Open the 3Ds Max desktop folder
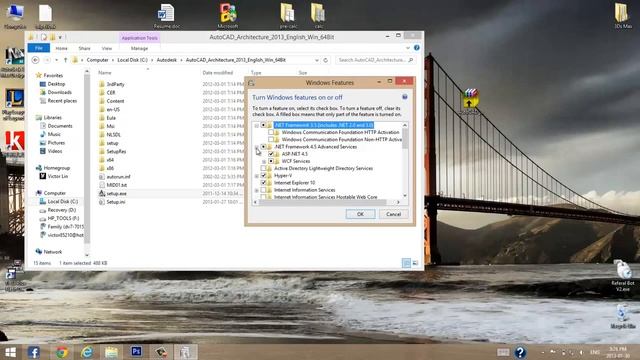Screen dimensions: 640x360 coord(622,13)
